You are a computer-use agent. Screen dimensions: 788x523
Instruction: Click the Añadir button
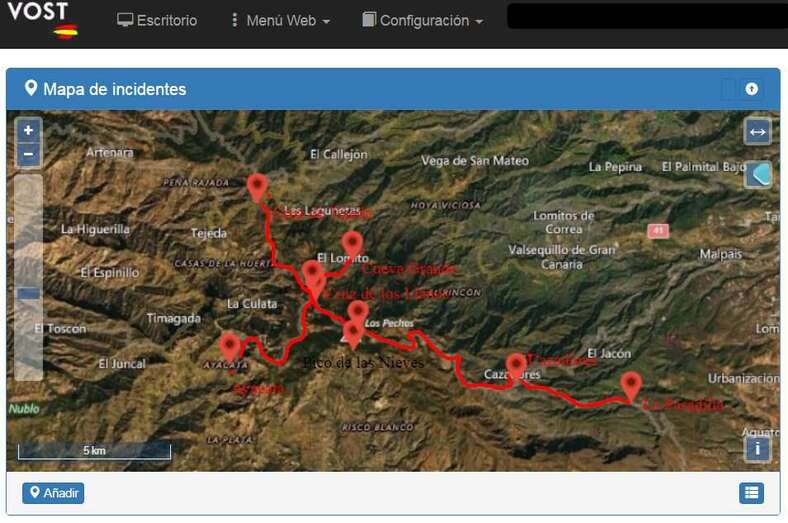pyautogui.click(x=53, y=493)
